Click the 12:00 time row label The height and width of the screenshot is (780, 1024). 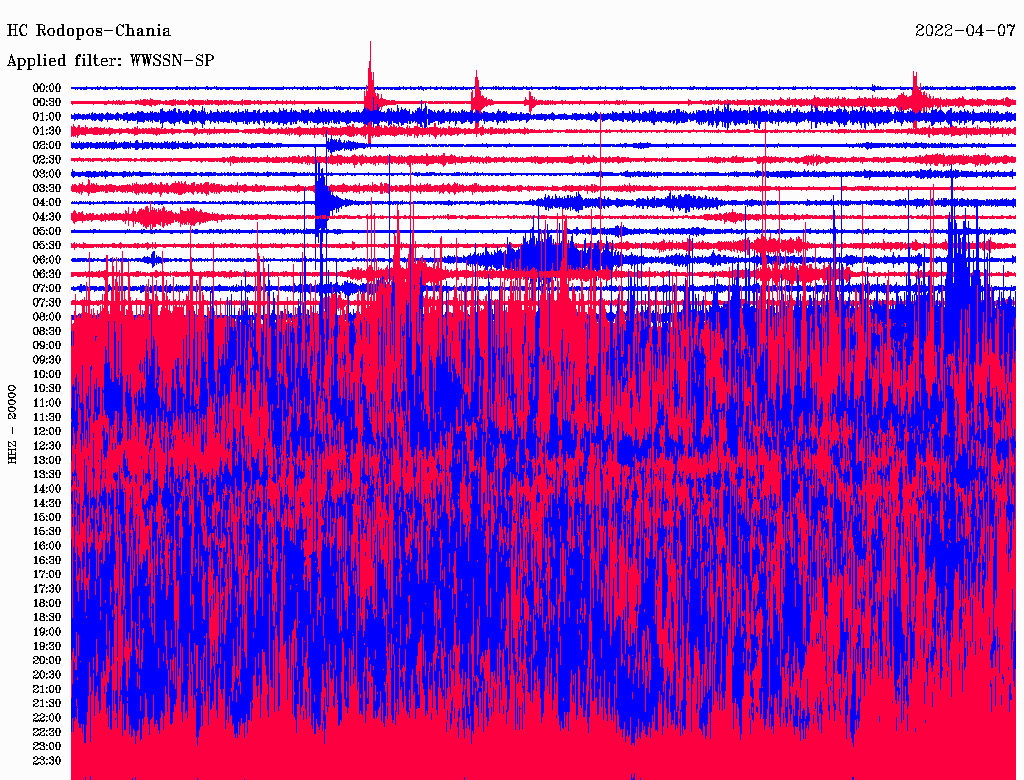[x=47, y=431]
